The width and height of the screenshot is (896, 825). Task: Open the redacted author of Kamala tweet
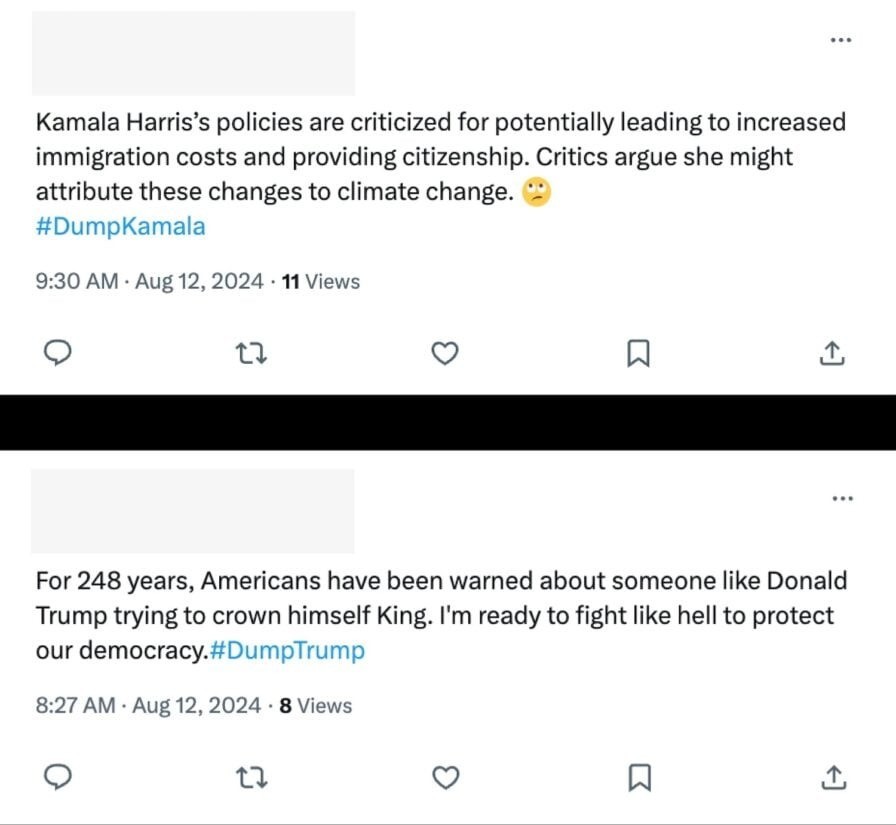click(x=193, y=53)
